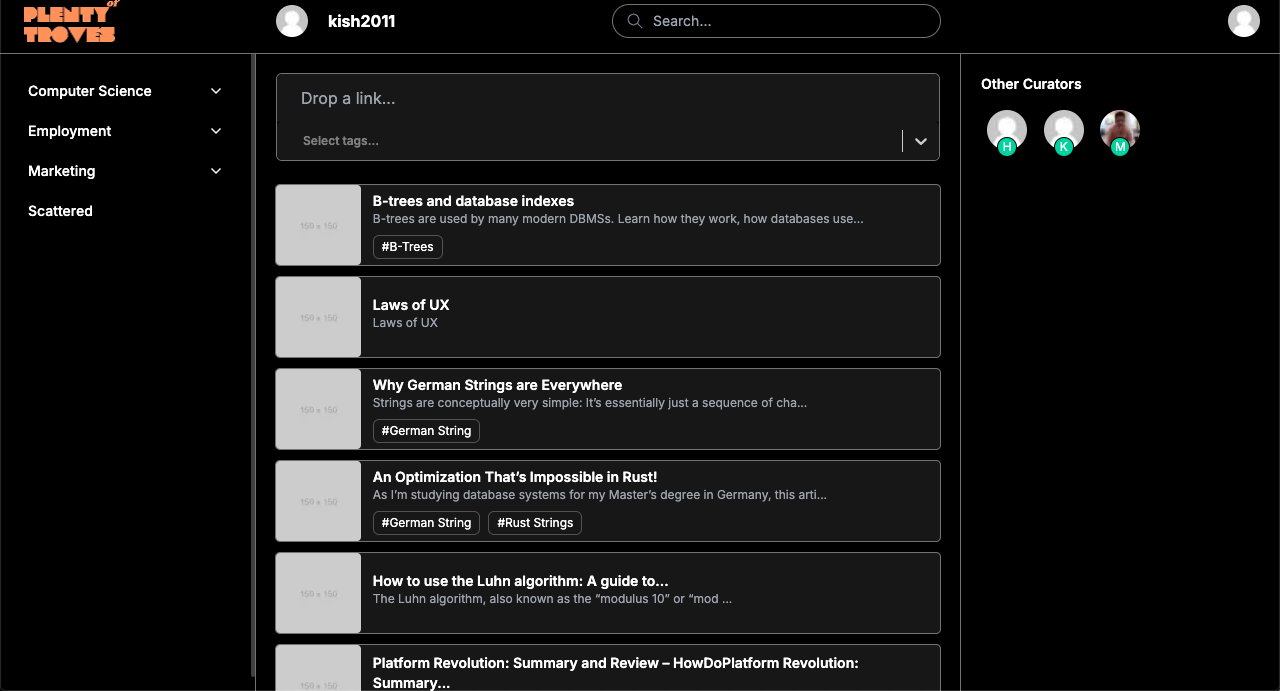Viewport: 1280px width, 691px height.
Task: Open Platform Revolution Summary and Review article
Action: coord(615,672)
